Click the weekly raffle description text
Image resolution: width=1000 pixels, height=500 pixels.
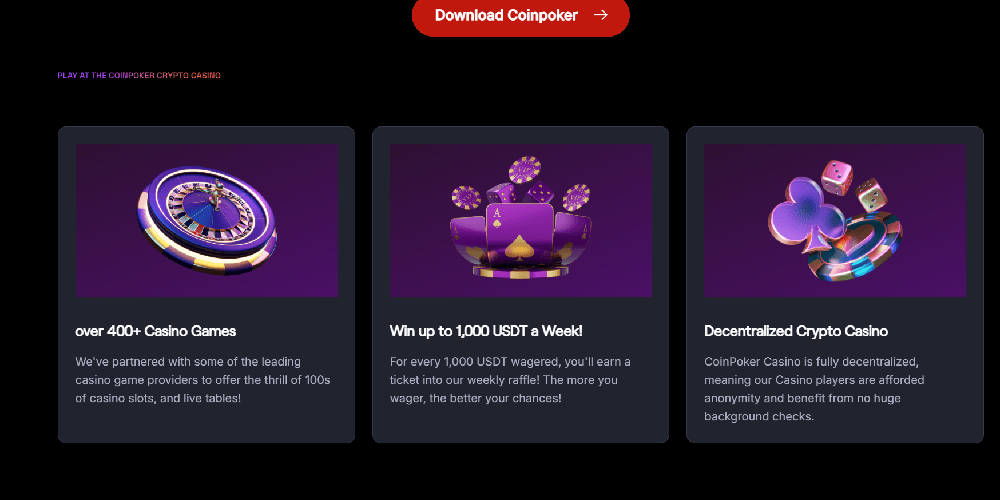coord(510,380)
